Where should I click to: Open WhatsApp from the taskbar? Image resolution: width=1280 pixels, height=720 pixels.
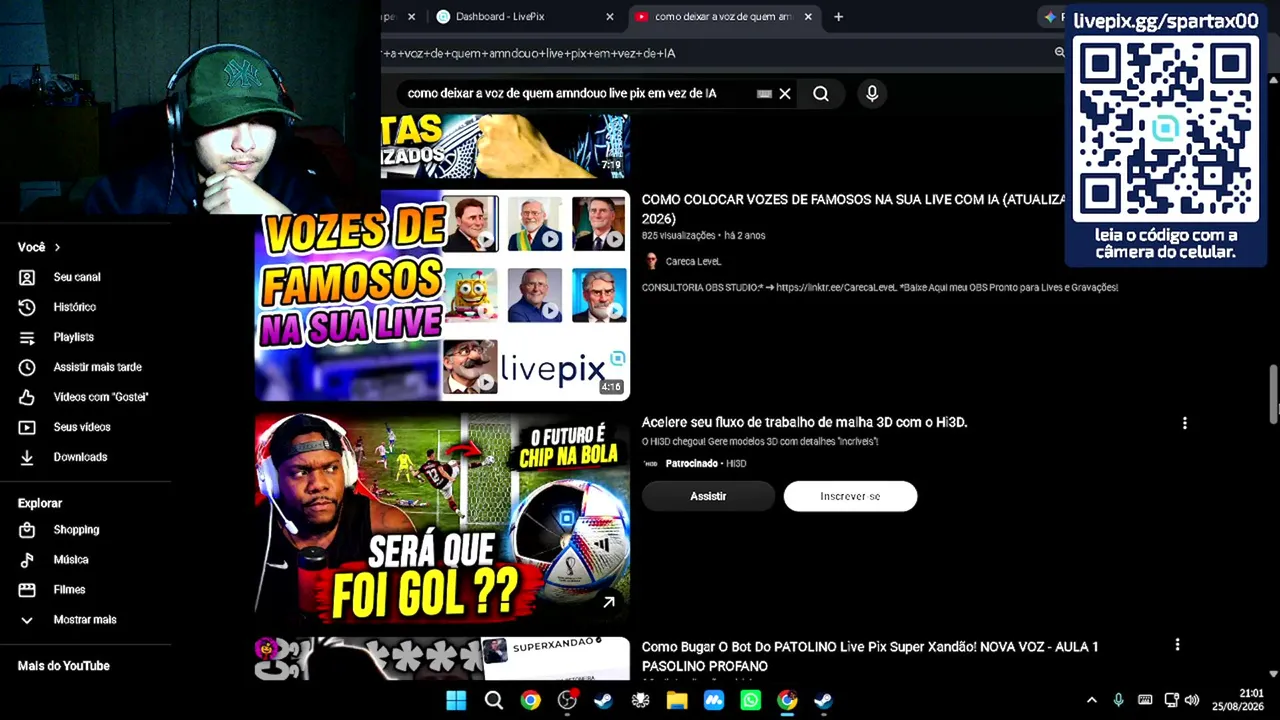pos(750,700)
